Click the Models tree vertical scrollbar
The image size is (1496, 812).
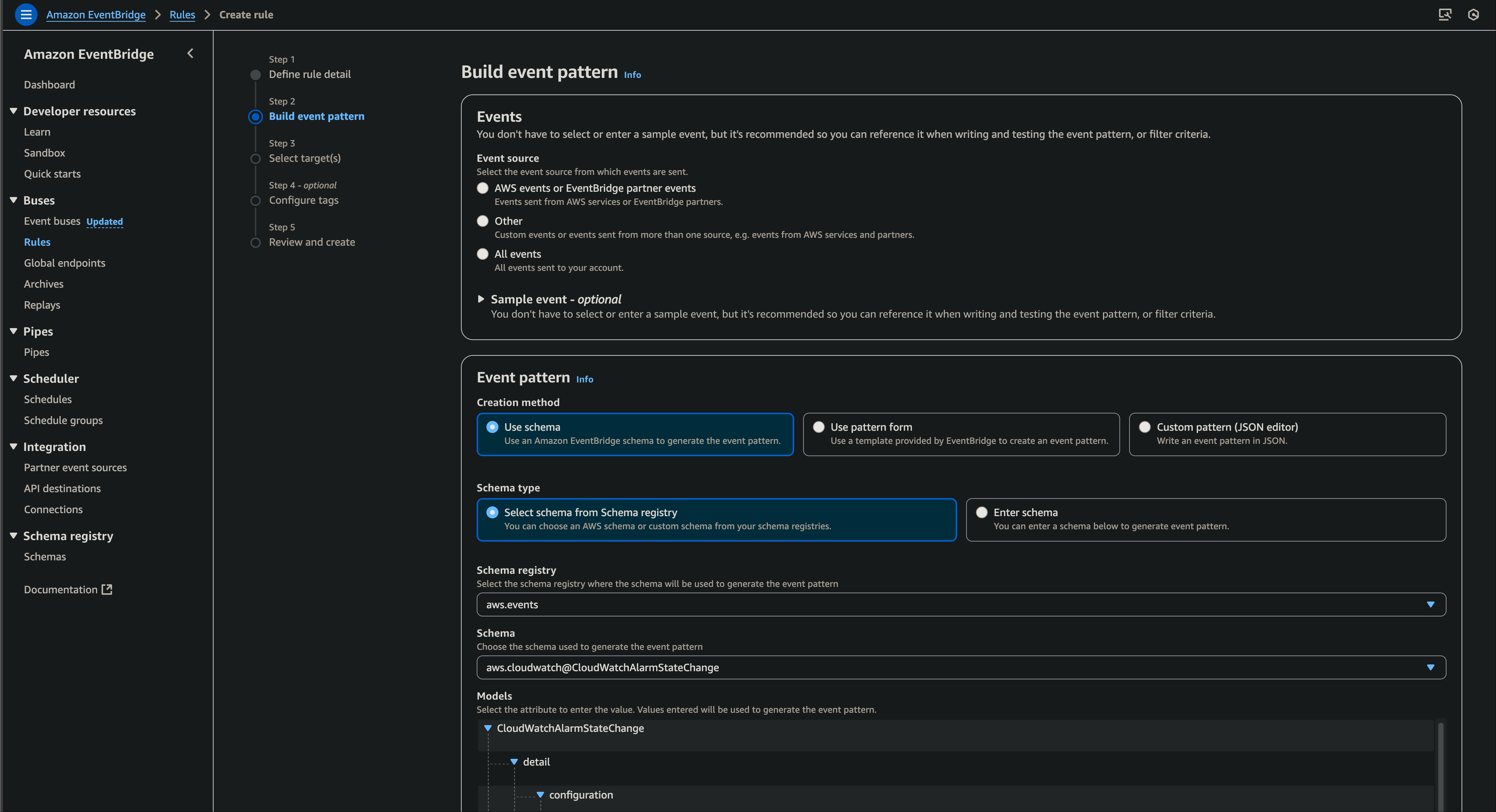(x=1440, y=766)
